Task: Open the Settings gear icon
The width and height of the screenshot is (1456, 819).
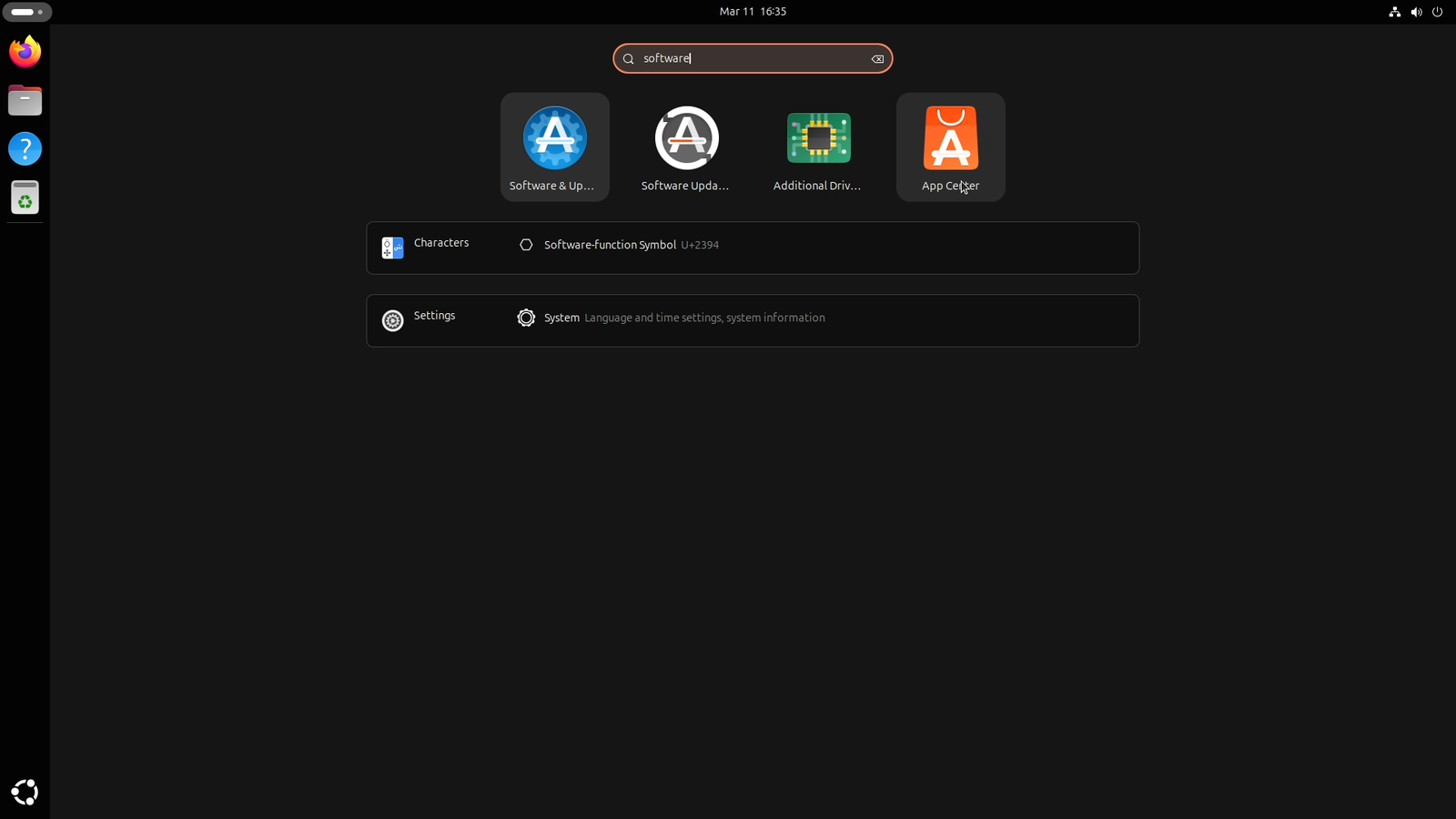Action: [x=392, y=320]
